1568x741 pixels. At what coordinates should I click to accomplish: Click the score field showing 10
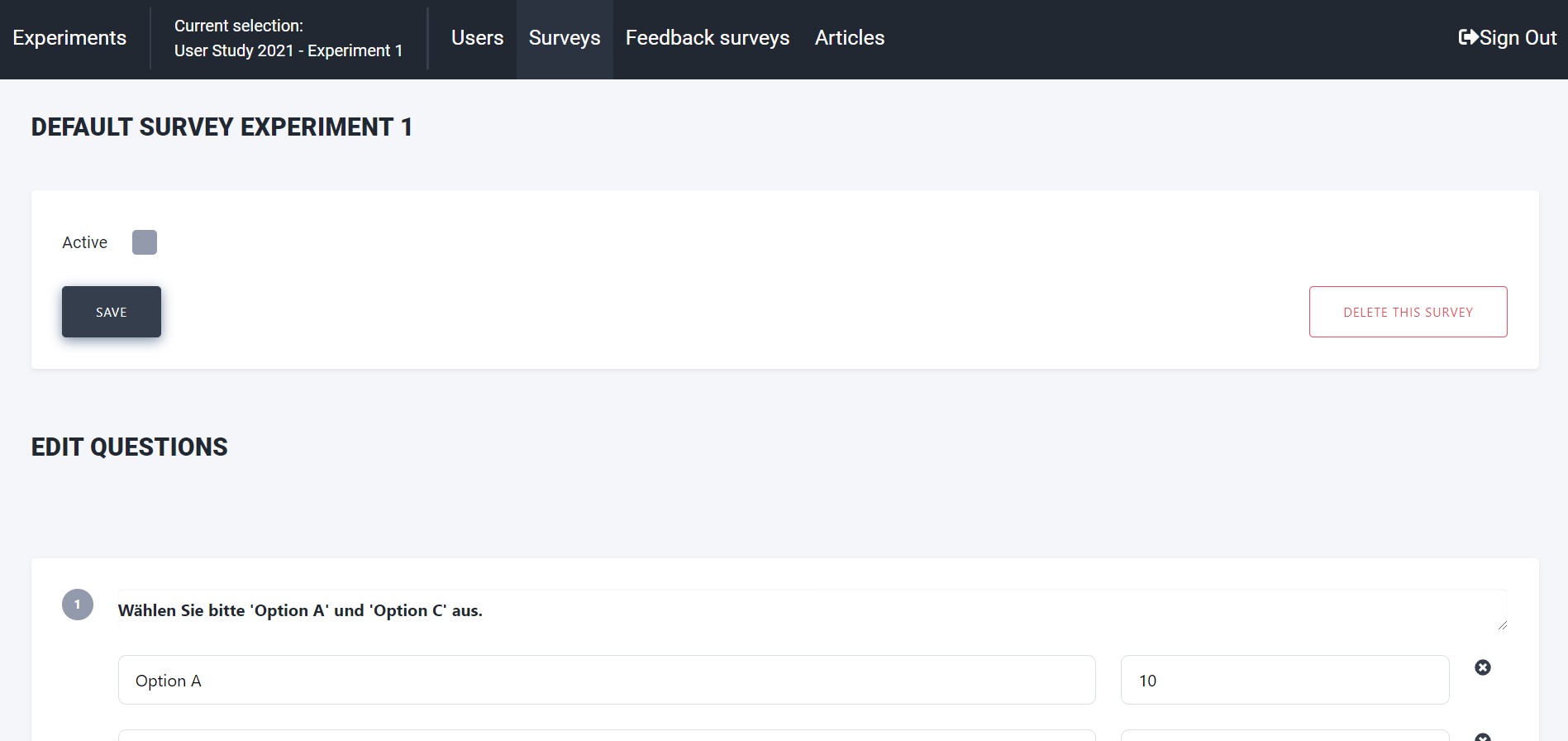point(1284,680)
